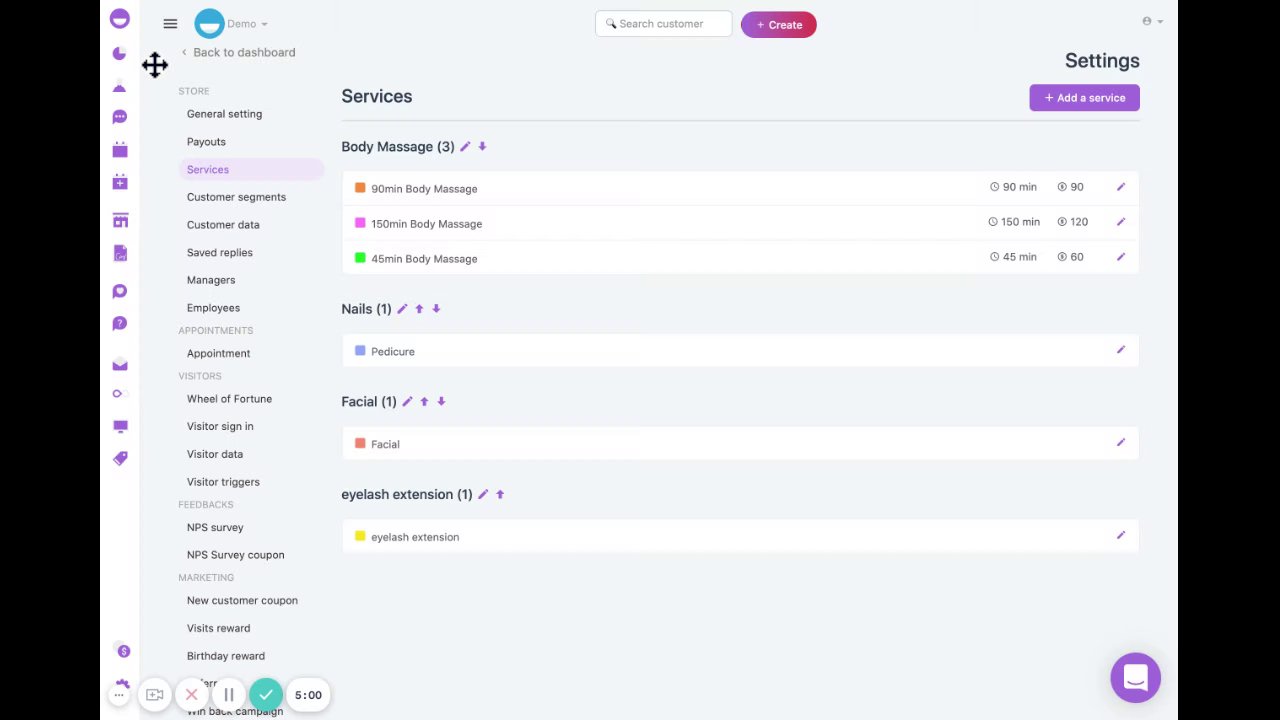The height and width of the screenshot is (720, 1280).
Task: Pause the screen recording
Action: [229, 695]
